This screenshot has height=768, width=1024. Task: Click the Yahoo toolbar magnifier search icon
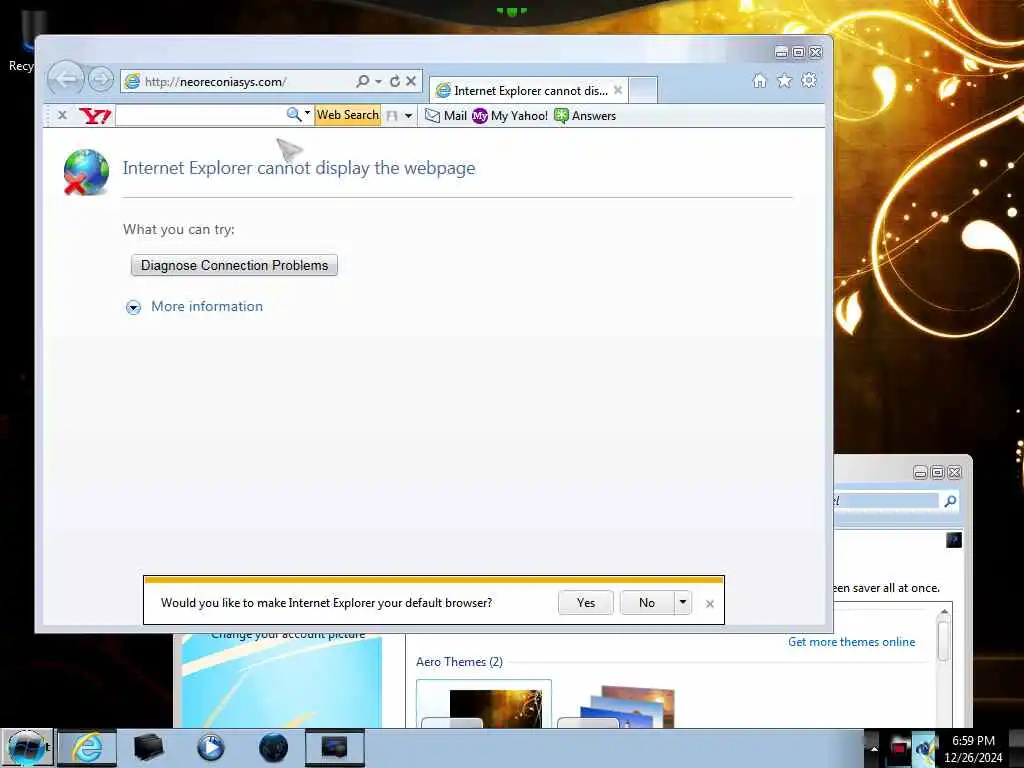point(293,115)
